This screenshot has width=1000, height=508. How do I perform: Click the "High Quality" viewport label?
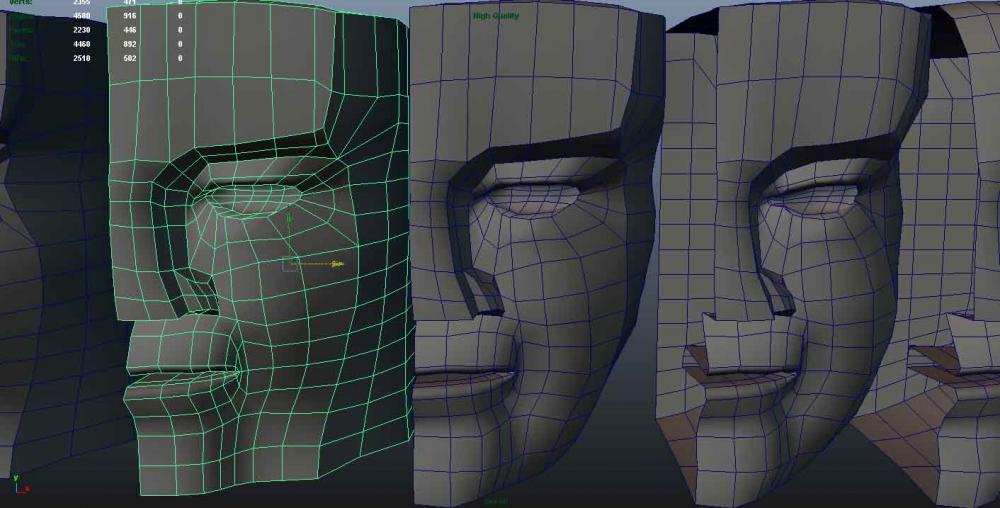[x=496, y=15]
